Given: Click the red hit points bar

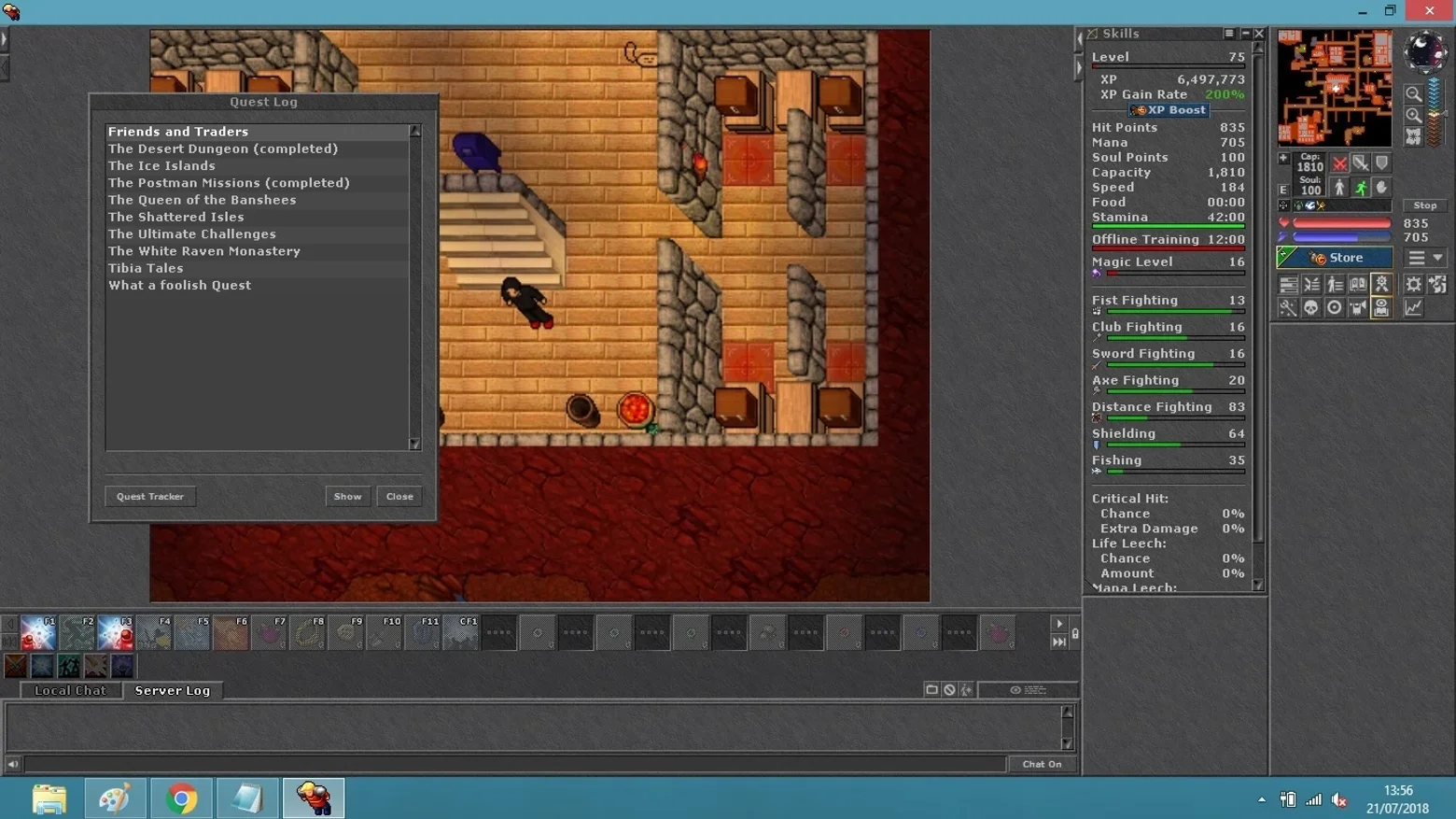Looking at the screenshot, I should (x=1341, y=223).
